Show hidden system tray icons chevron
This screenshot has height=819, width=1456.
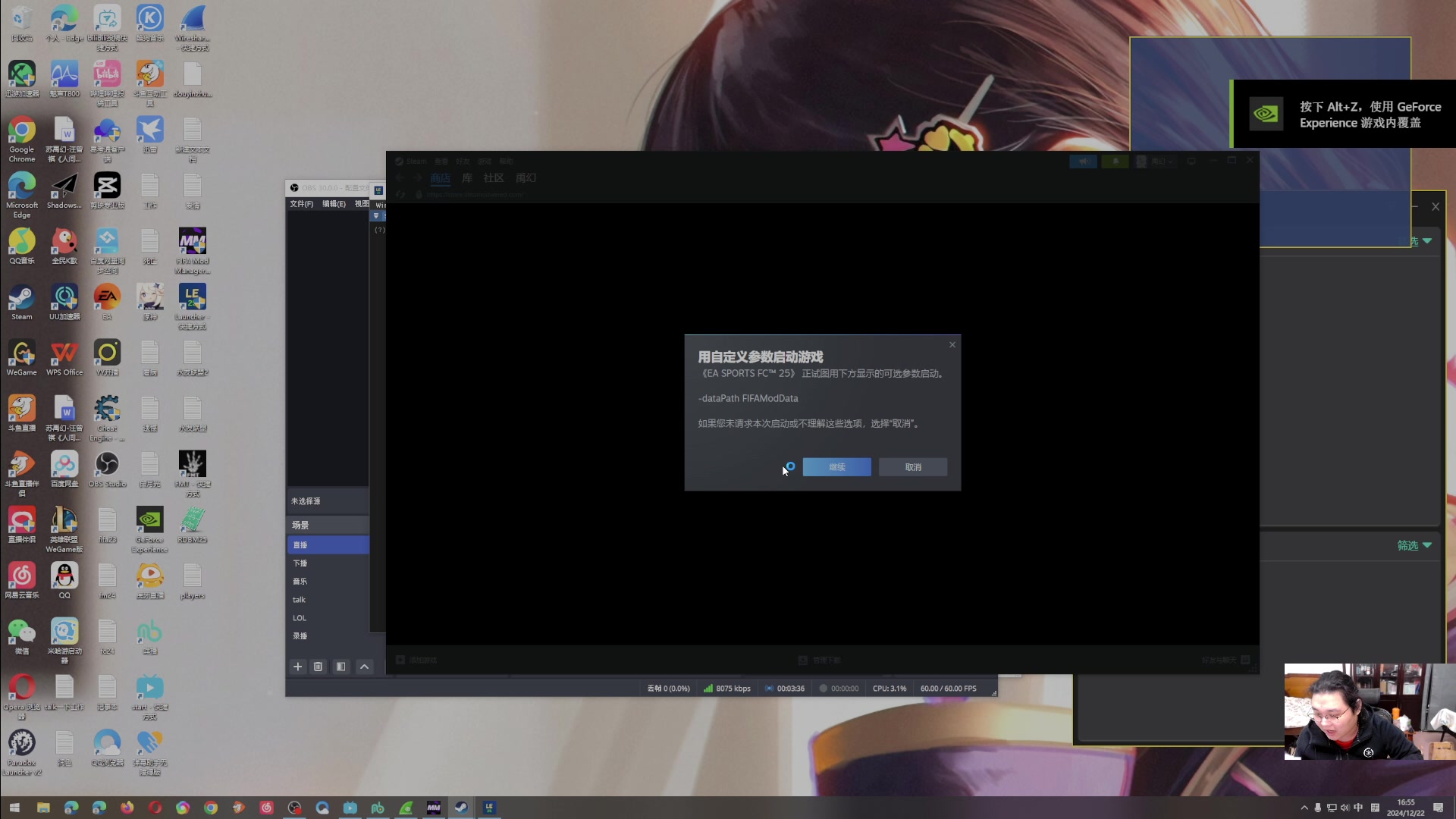1304,808
